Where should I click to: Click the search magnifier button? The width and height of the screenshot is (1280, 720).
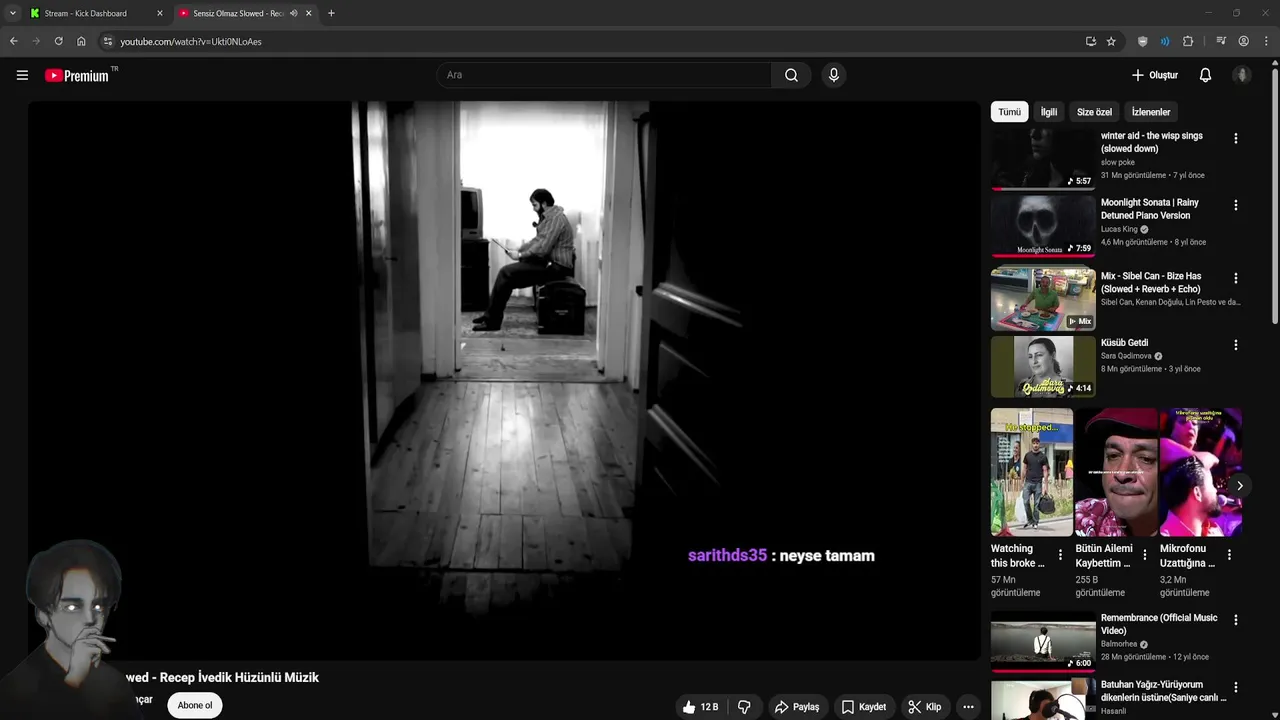pyautogui.click(x=791, y=75)
